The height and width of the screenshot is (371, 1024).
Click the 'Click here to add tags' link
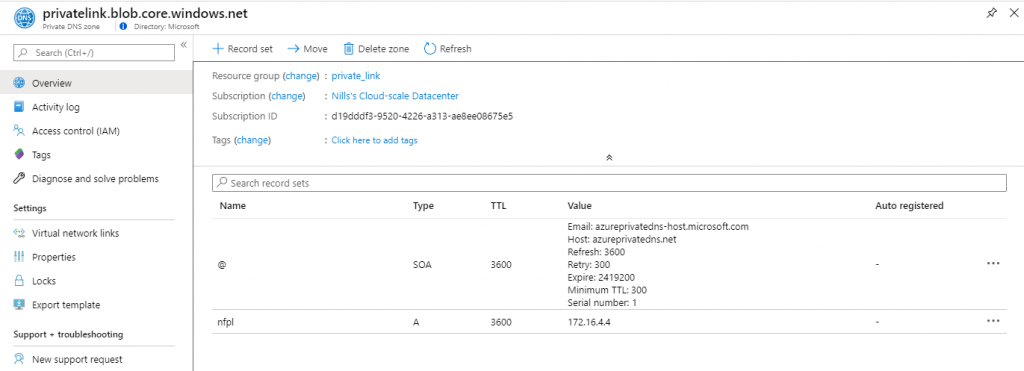pos(374,140)
